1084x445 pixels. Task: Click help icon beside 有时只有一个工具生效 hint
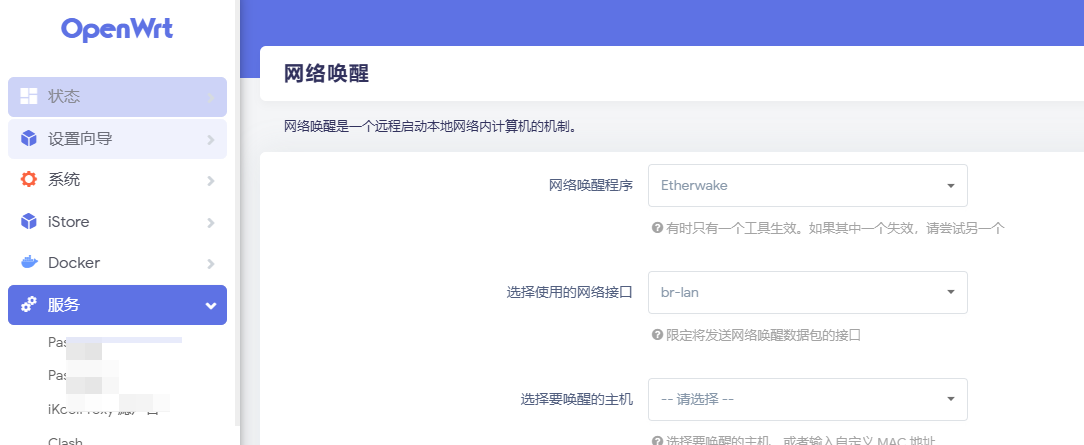point(657,228)
